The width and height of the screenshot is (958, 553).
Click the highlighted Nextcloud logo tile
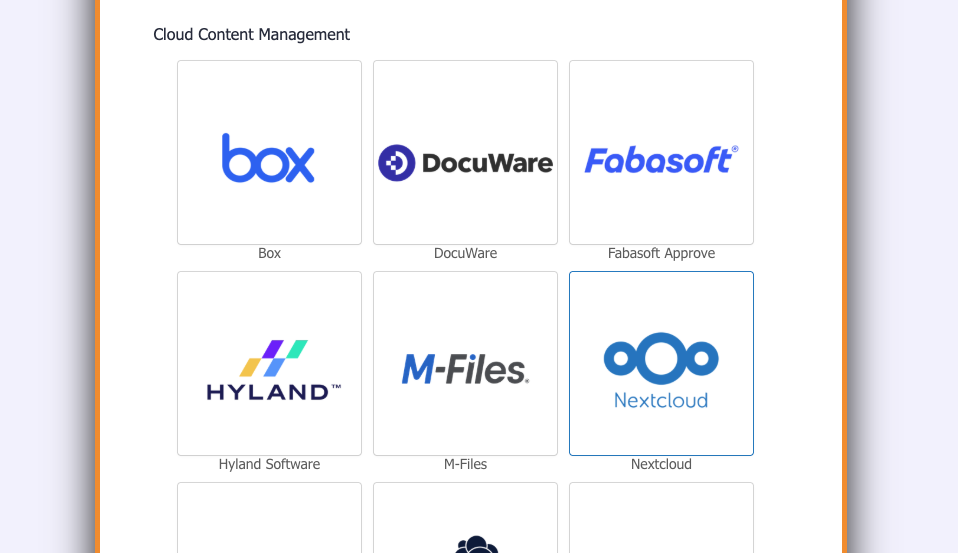661,364
